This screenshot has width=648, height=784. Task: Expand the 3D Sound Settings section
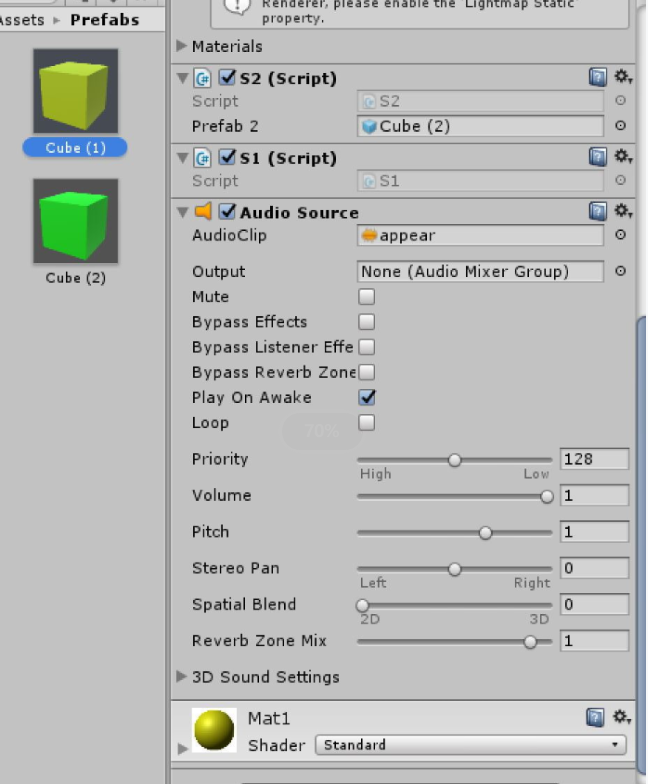[x=182, y=676]
